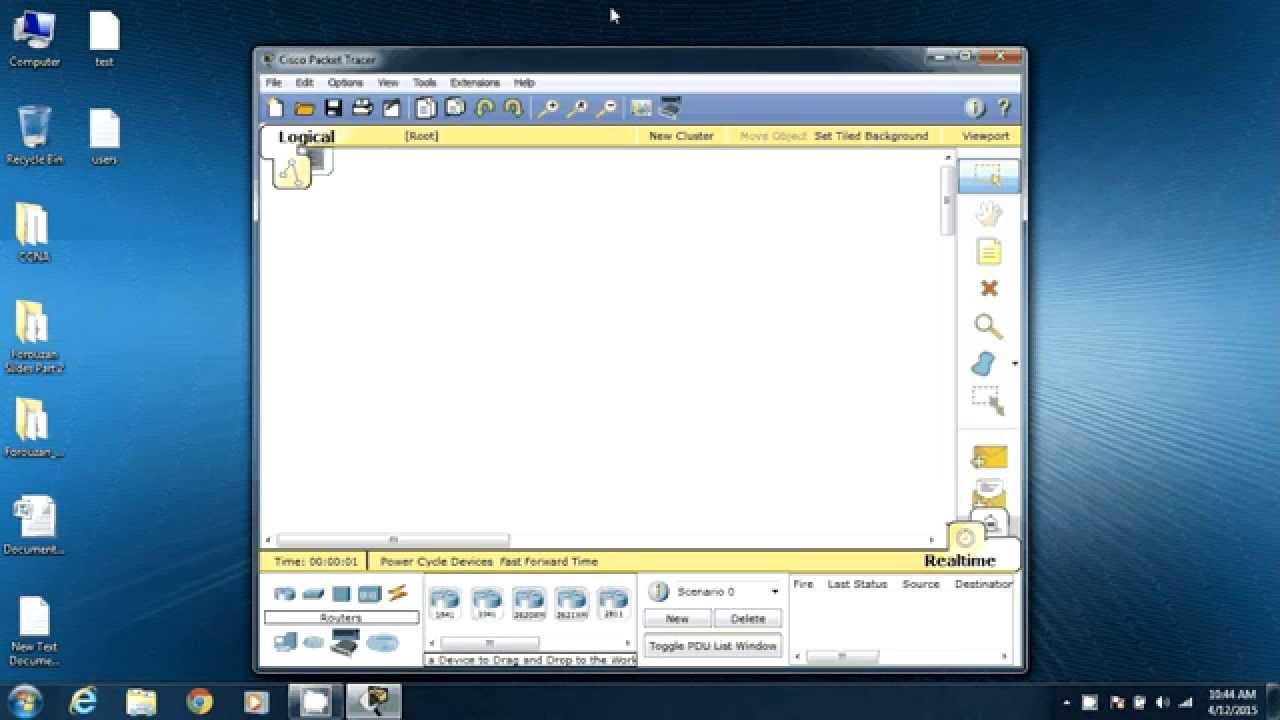
Task: Click Toggle PDU List Window button
Action: coord(713,646)
